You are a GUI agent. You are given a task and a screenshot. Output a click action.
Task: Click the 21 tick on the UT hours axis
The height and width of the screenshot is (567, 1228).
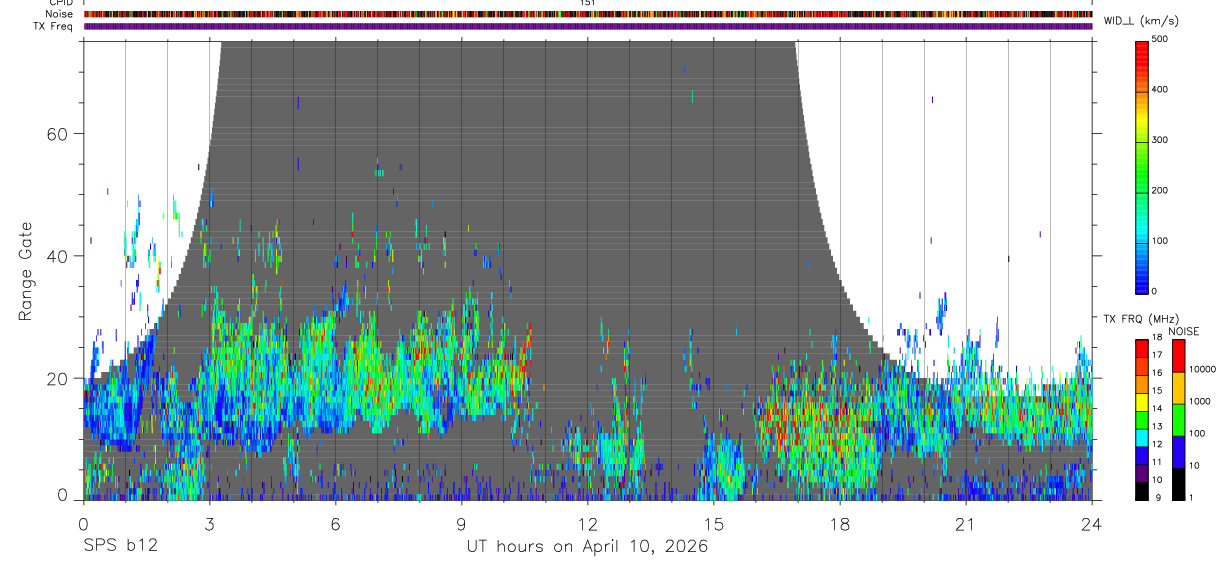pyautogui.click(x=966, y=523)
